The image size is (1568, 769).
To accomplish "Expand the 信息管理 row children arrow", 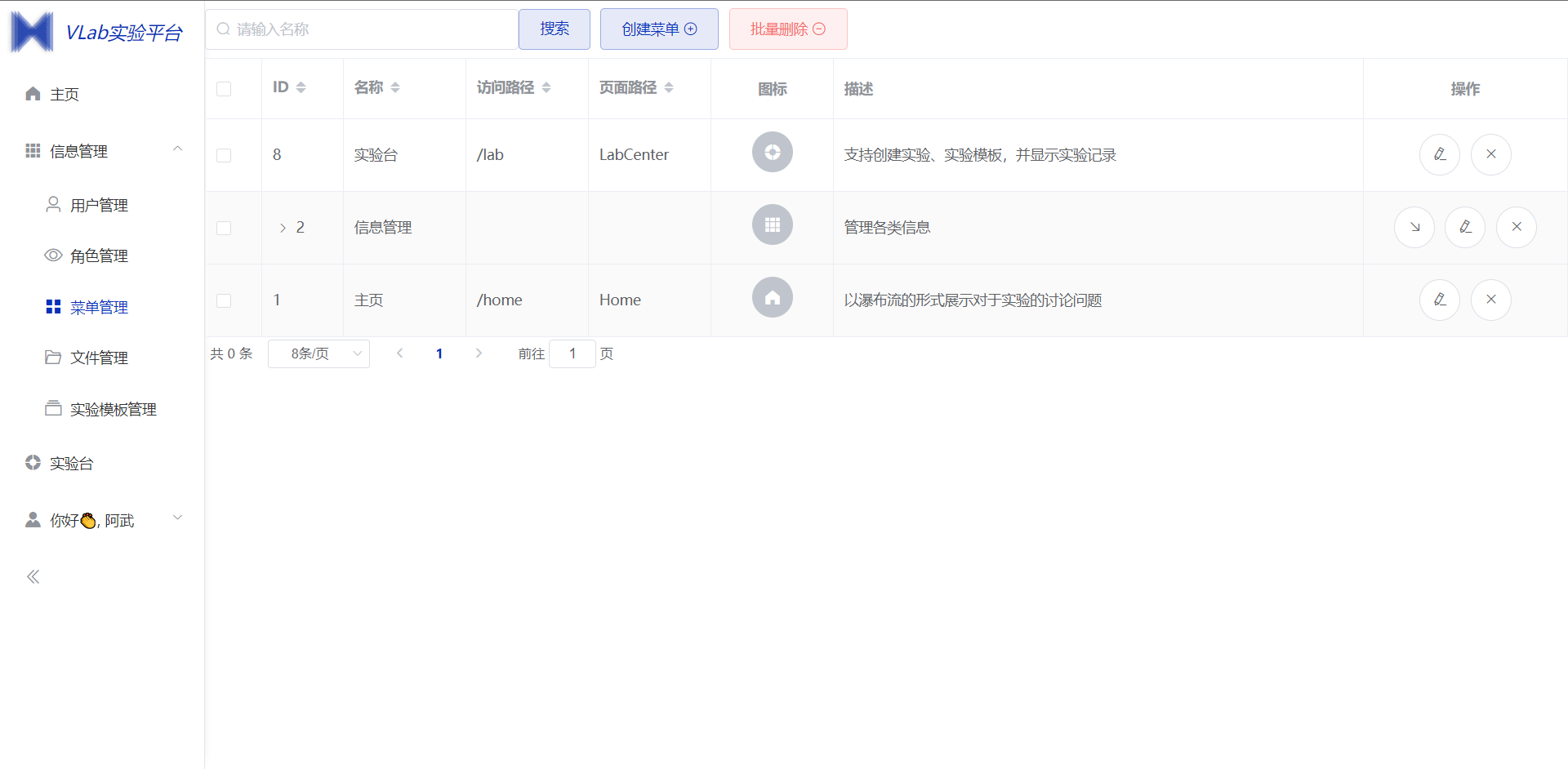I will [x=283, y=228].
